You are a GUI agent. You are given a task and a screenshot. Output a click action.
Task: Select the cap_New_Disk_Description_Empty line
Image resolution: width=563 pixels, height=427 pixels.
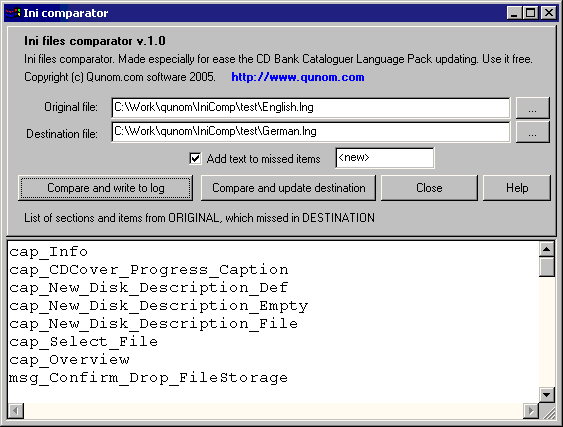pos(158,306)
